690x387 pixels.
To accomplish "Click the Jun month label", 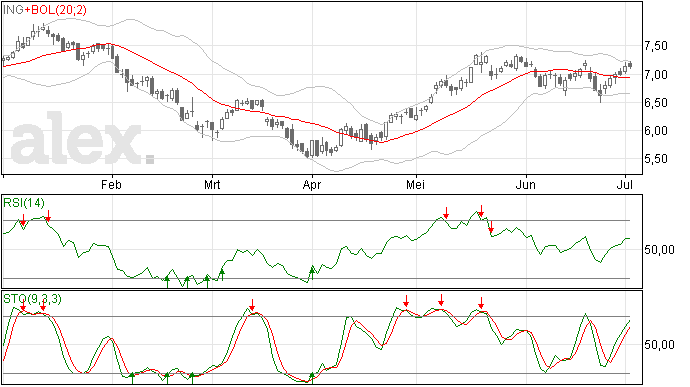I will pos(526,184).
